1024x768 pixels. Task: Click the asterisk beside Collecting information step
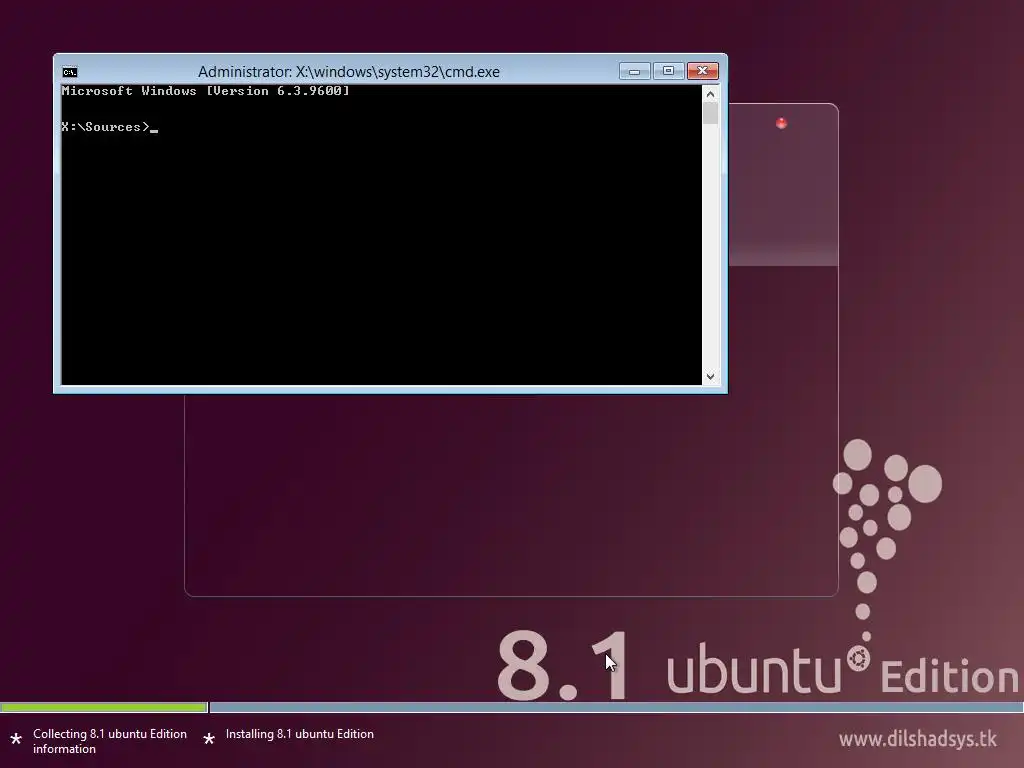[x=16, y=739]
